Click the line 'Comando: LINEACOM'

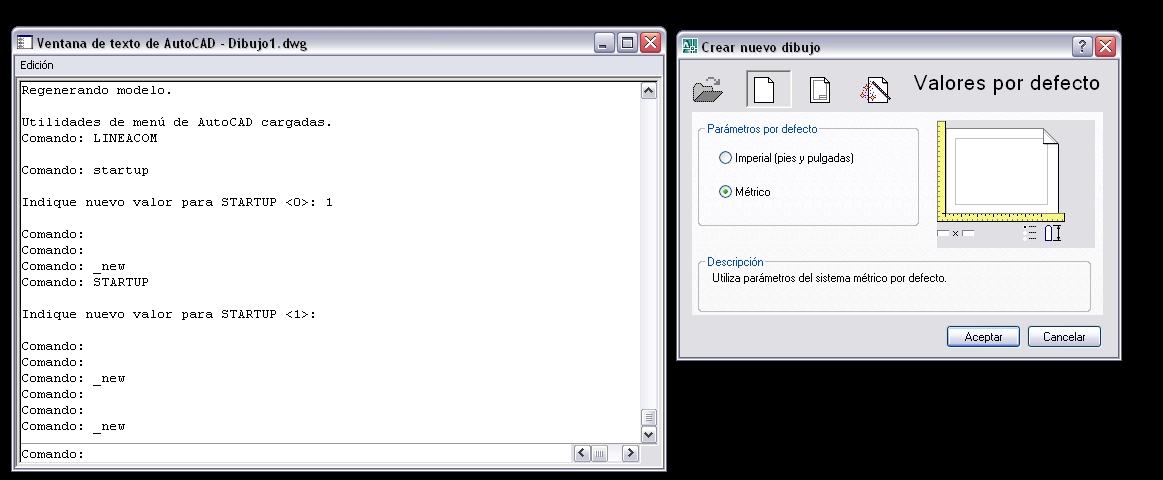89,138
